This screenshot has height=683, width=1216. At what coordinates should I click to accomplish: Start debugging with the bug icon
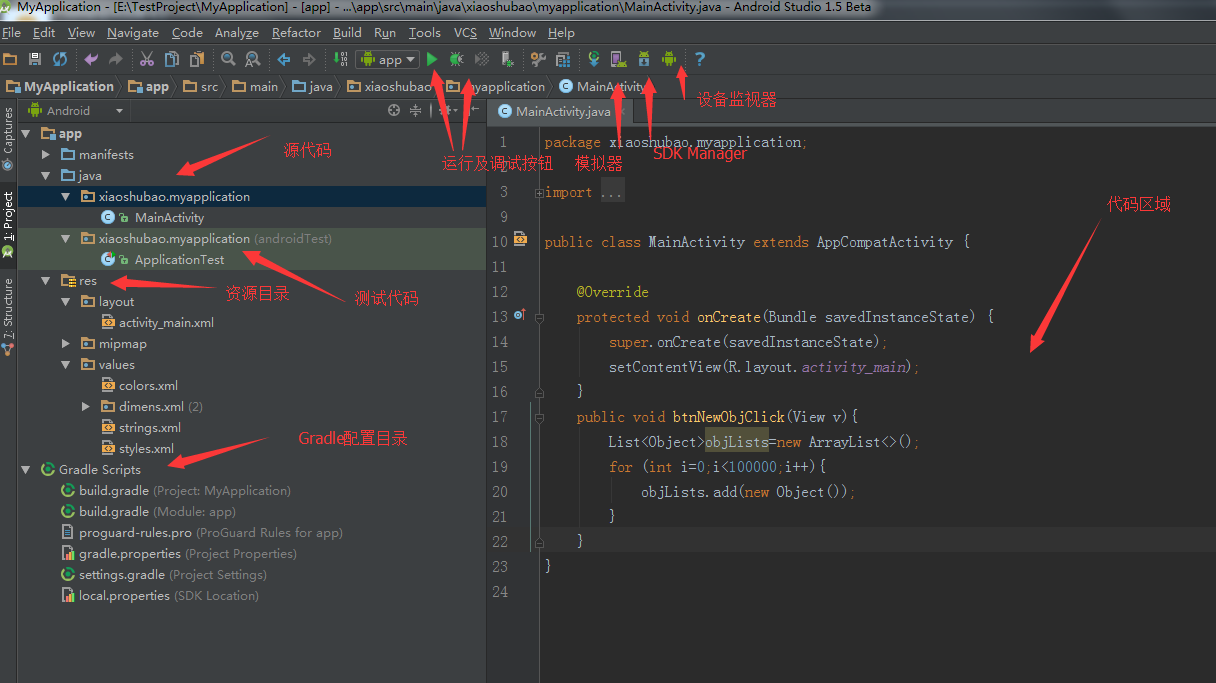point(457,59)
